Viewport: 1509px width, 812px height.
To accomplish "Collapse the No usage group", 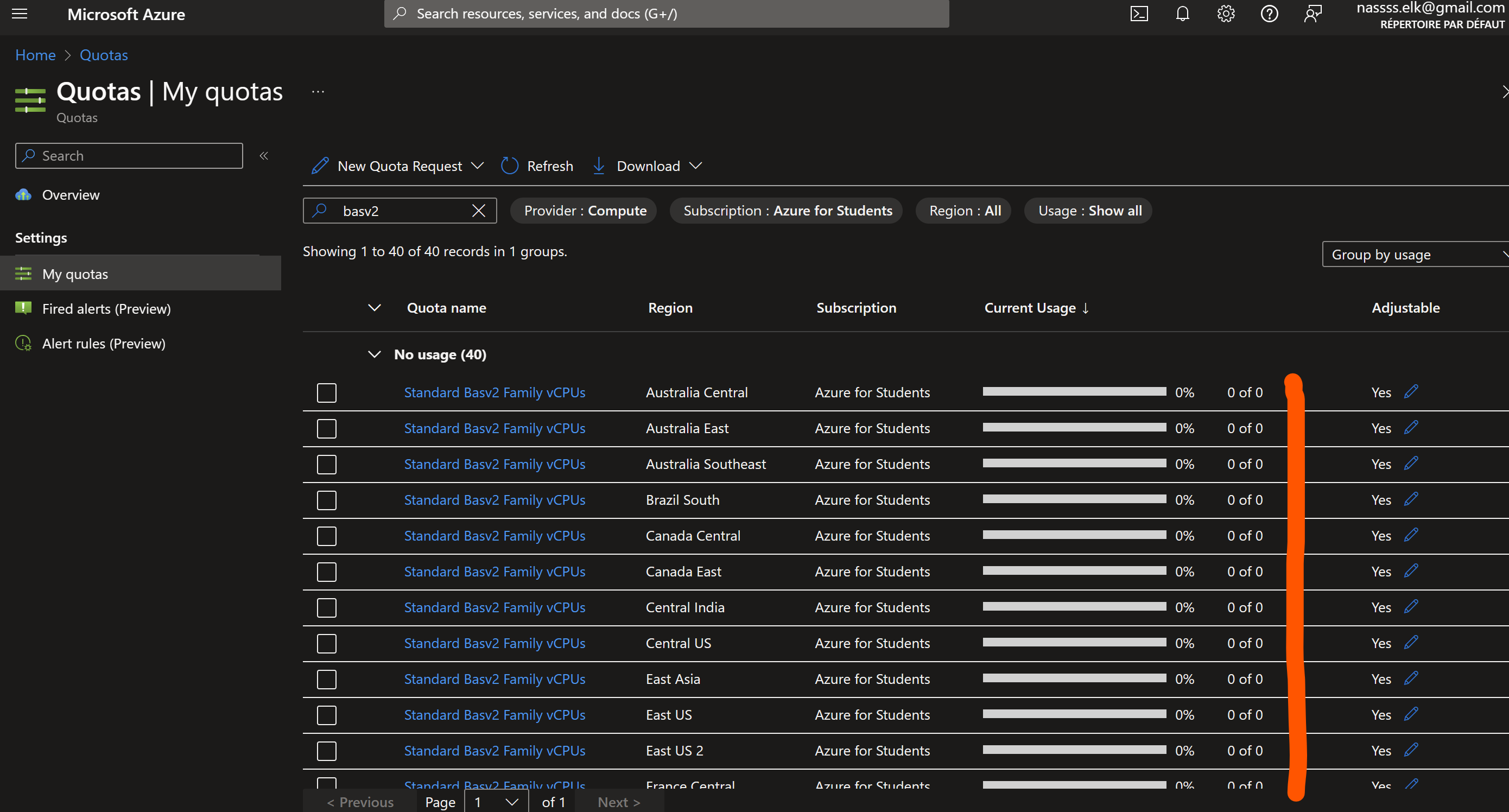I will pos(375,354).
